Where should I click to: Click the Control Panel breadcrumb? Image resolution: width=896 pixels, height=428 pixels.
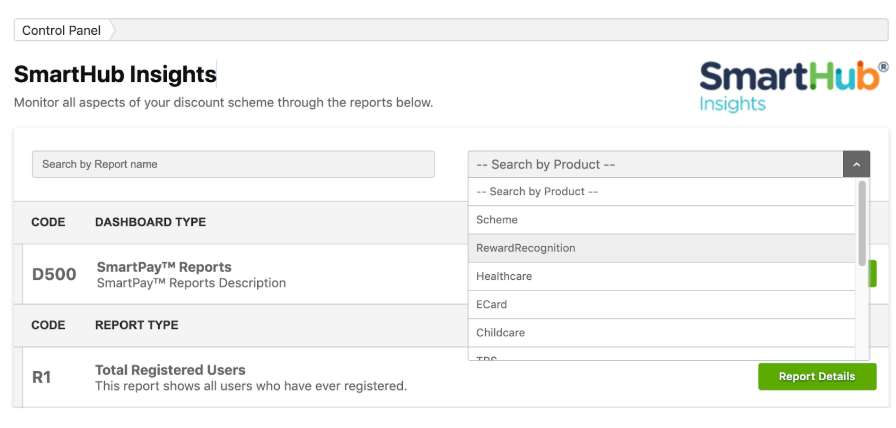[61, 30]
